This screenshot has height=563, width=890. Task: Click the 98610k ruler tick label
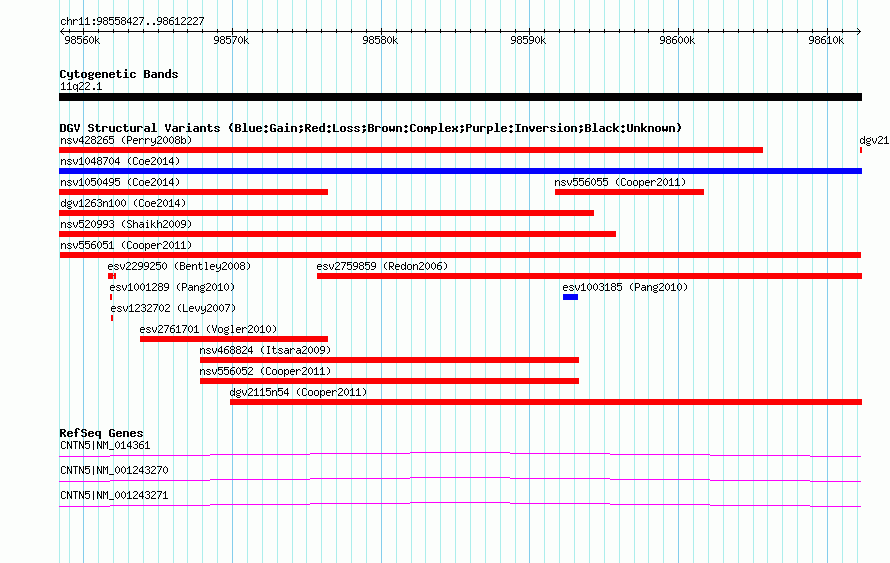pos(826,40)
